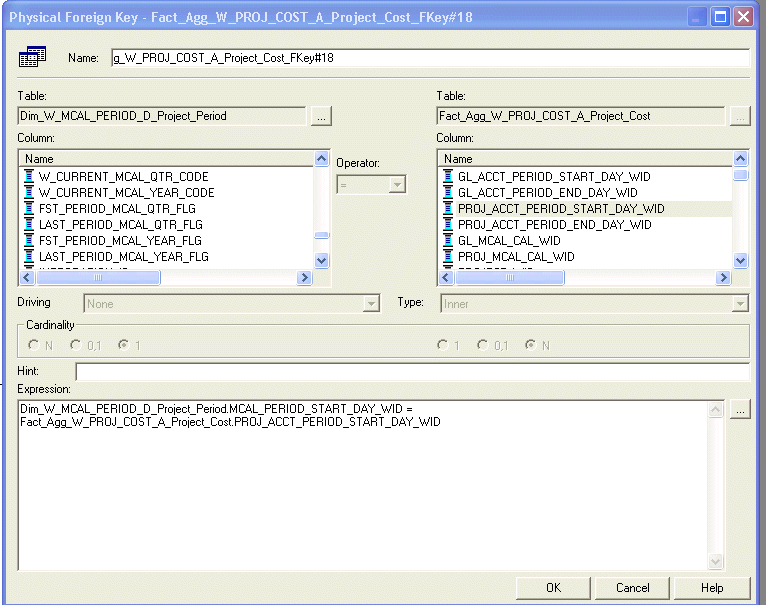The height and width of the screenshot is (605, 766).
Task: Click Expression box scroll down arrow
Action: pos(716,562)
